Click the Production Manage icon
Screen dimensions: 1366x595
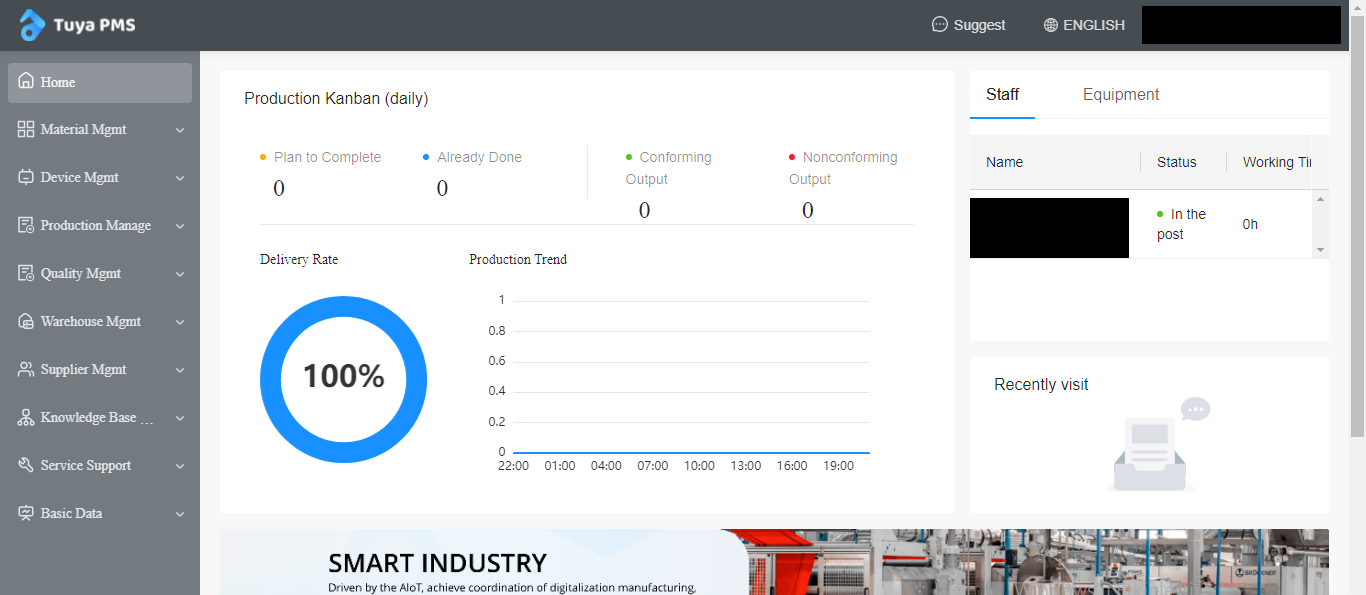tap(26, 225)
